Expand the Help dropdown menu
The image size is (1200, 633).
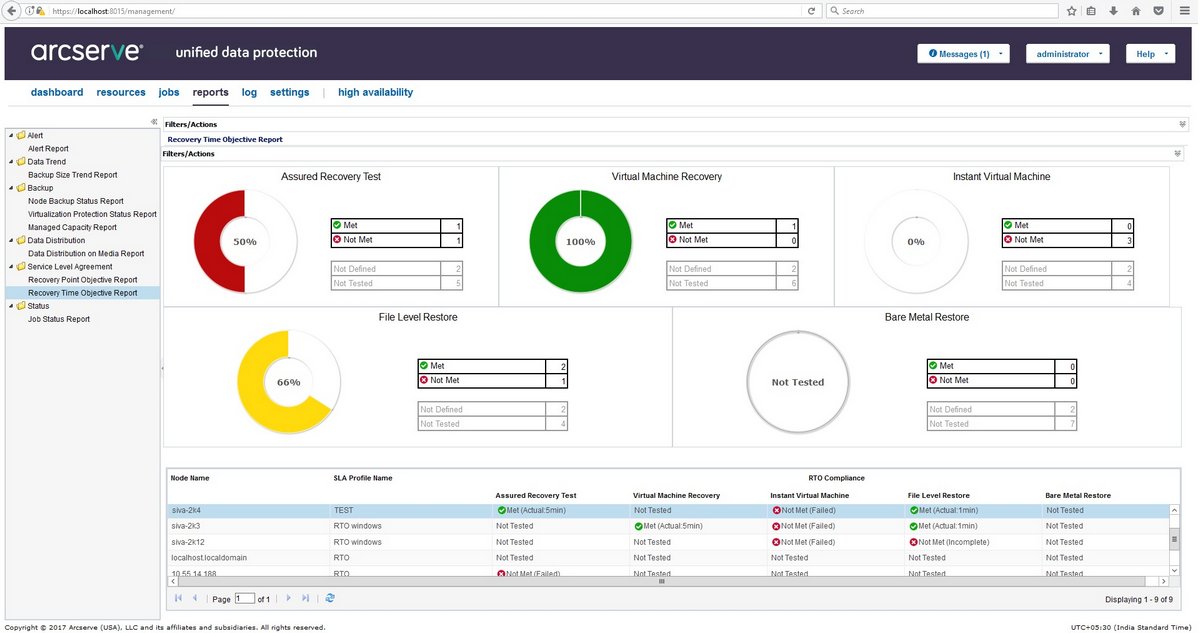tap(1150, 54)
